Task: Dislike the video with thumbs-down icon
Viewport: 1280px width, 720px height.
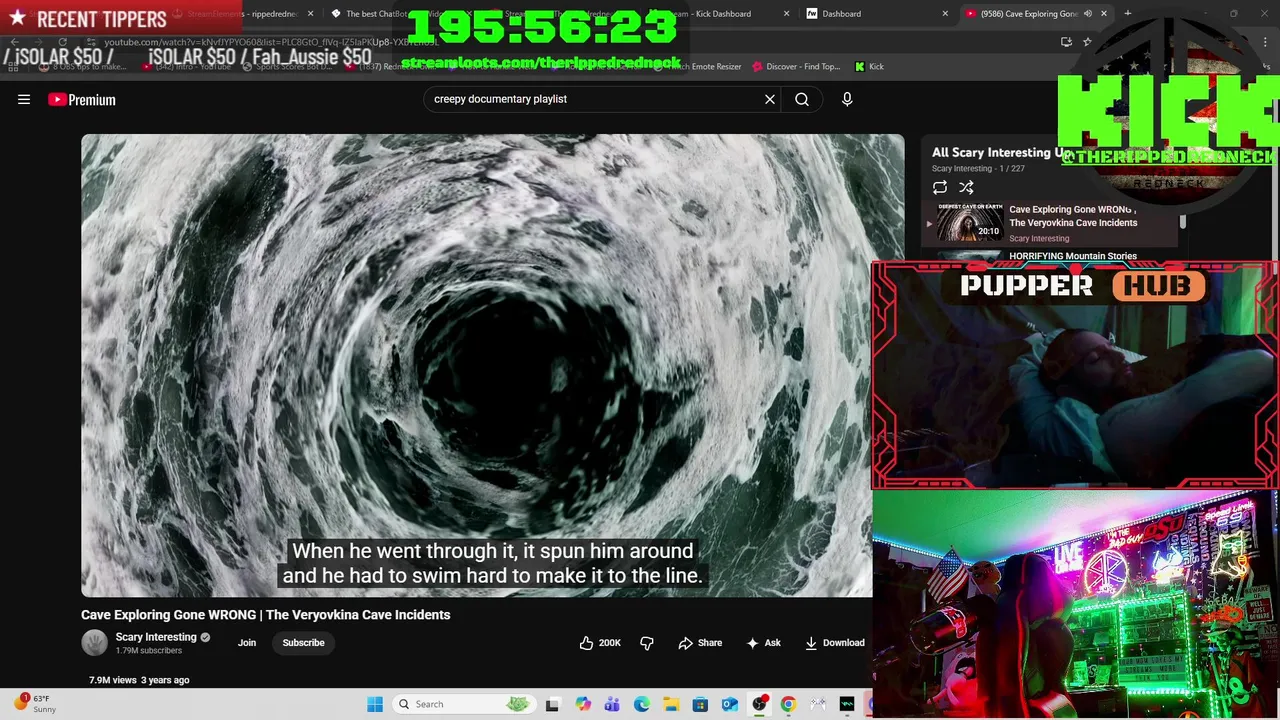Action: click(x=647, y=643)
